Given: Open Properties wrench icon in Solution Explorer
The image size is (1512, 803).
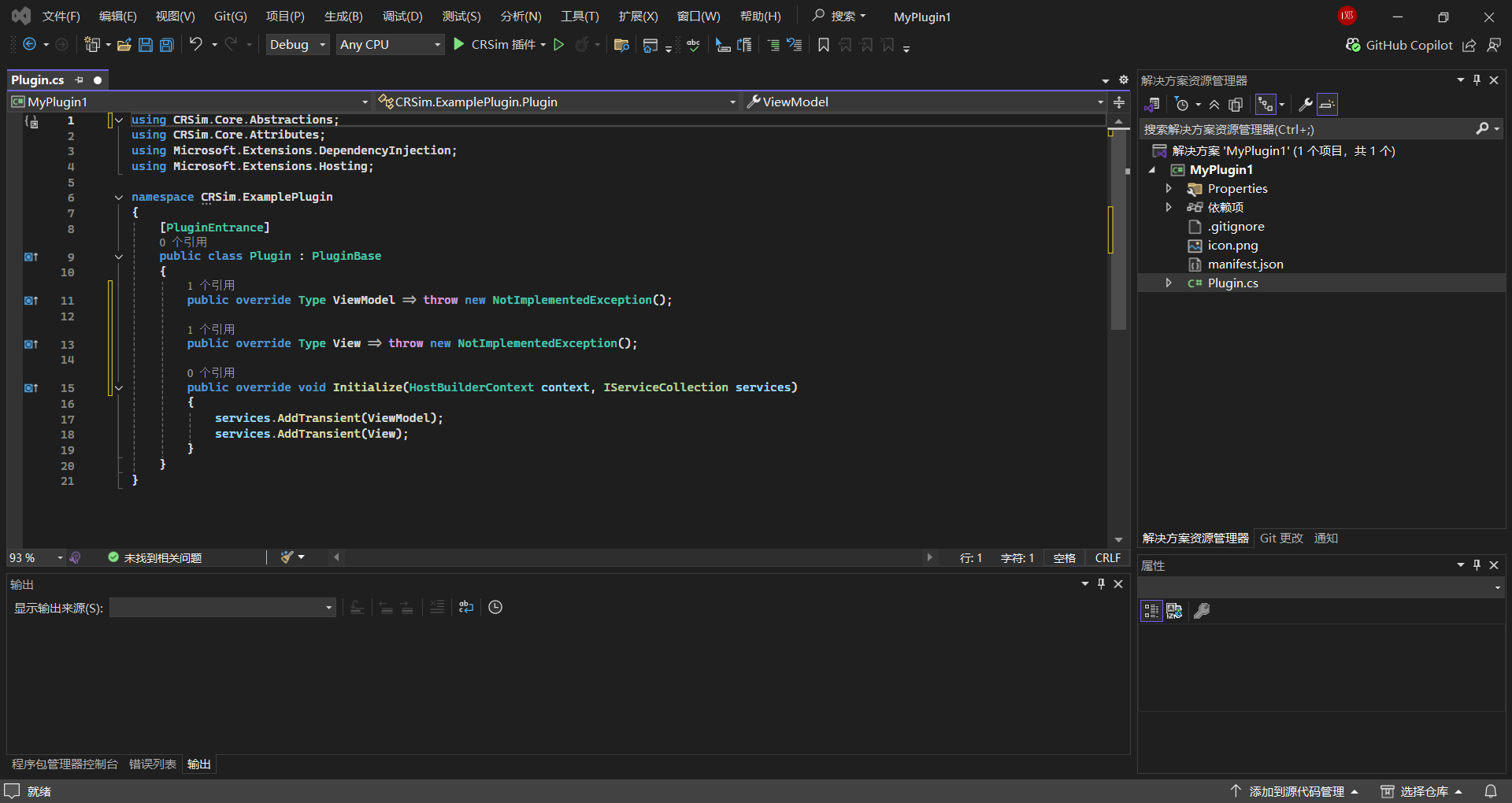Looking at the screenshot, I should tap(1305, 105).
